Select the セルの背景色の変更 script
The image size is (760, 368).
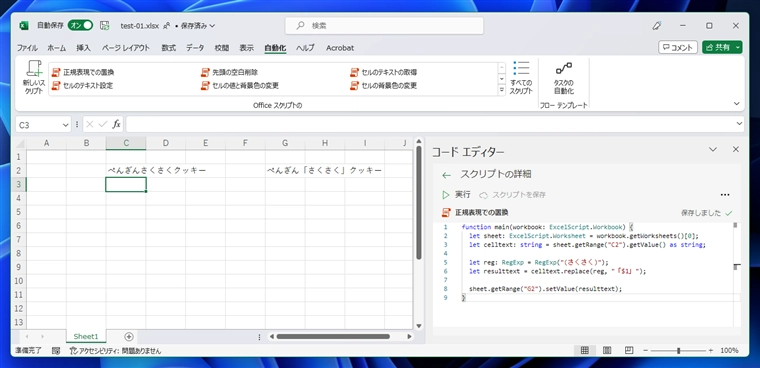tap(383, 86)
